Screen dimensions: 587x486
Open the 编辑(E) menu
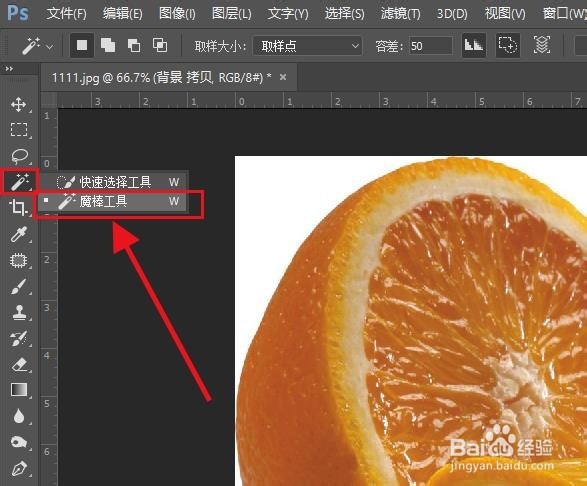122,14
